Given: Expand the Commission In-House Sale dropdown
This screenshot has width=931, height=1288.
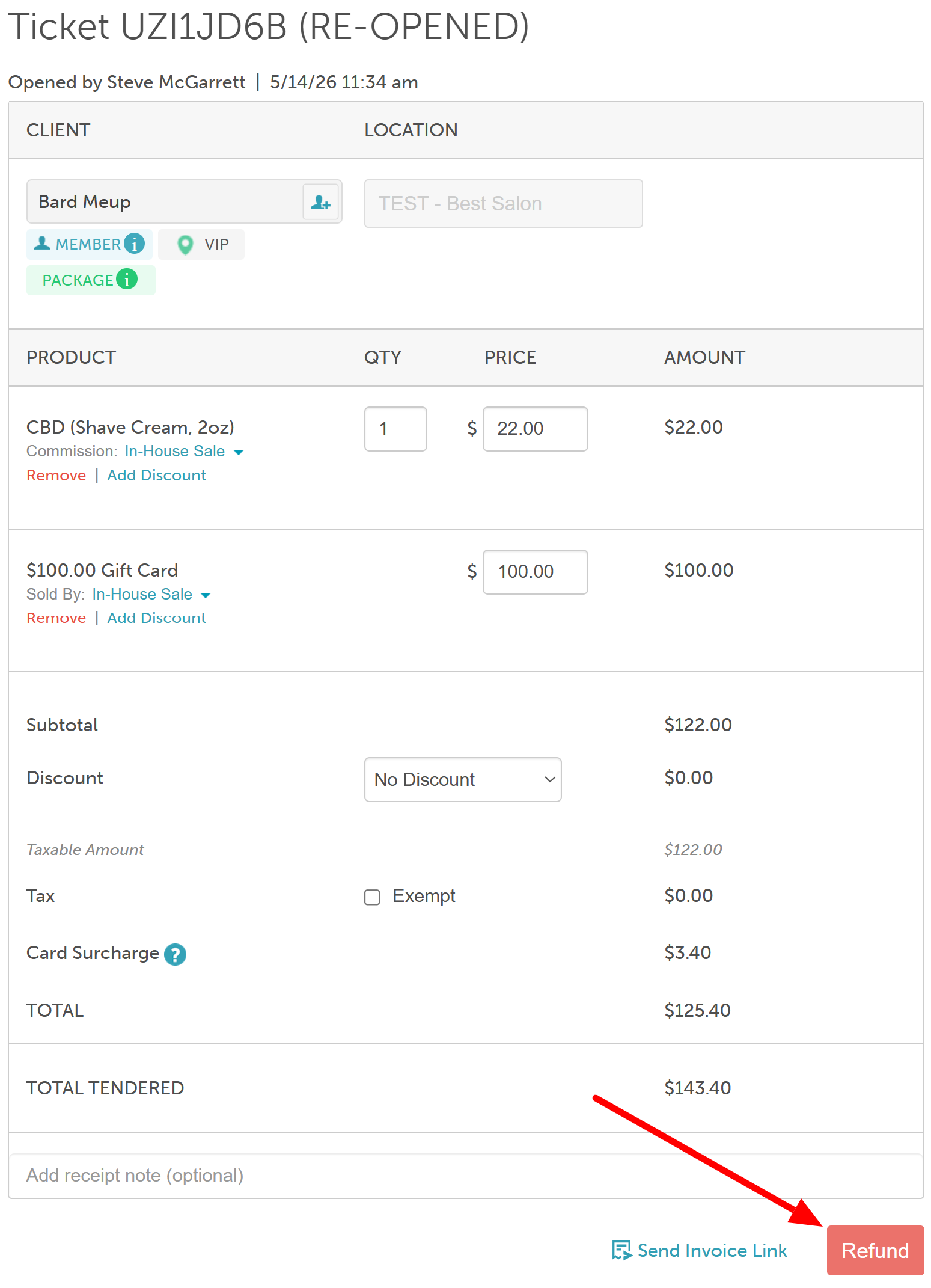Looking at the screenshot, I should (238, 452).
